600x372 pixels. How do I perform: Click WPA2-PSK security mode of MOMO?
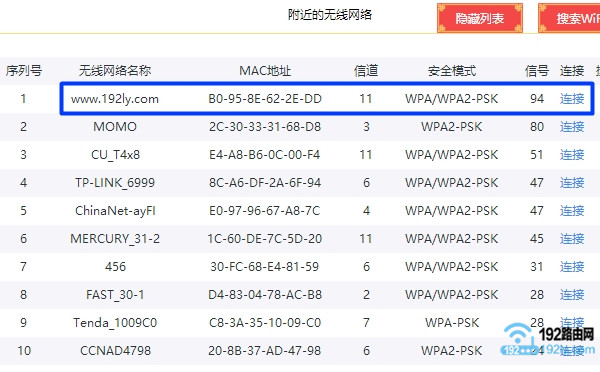452,127
